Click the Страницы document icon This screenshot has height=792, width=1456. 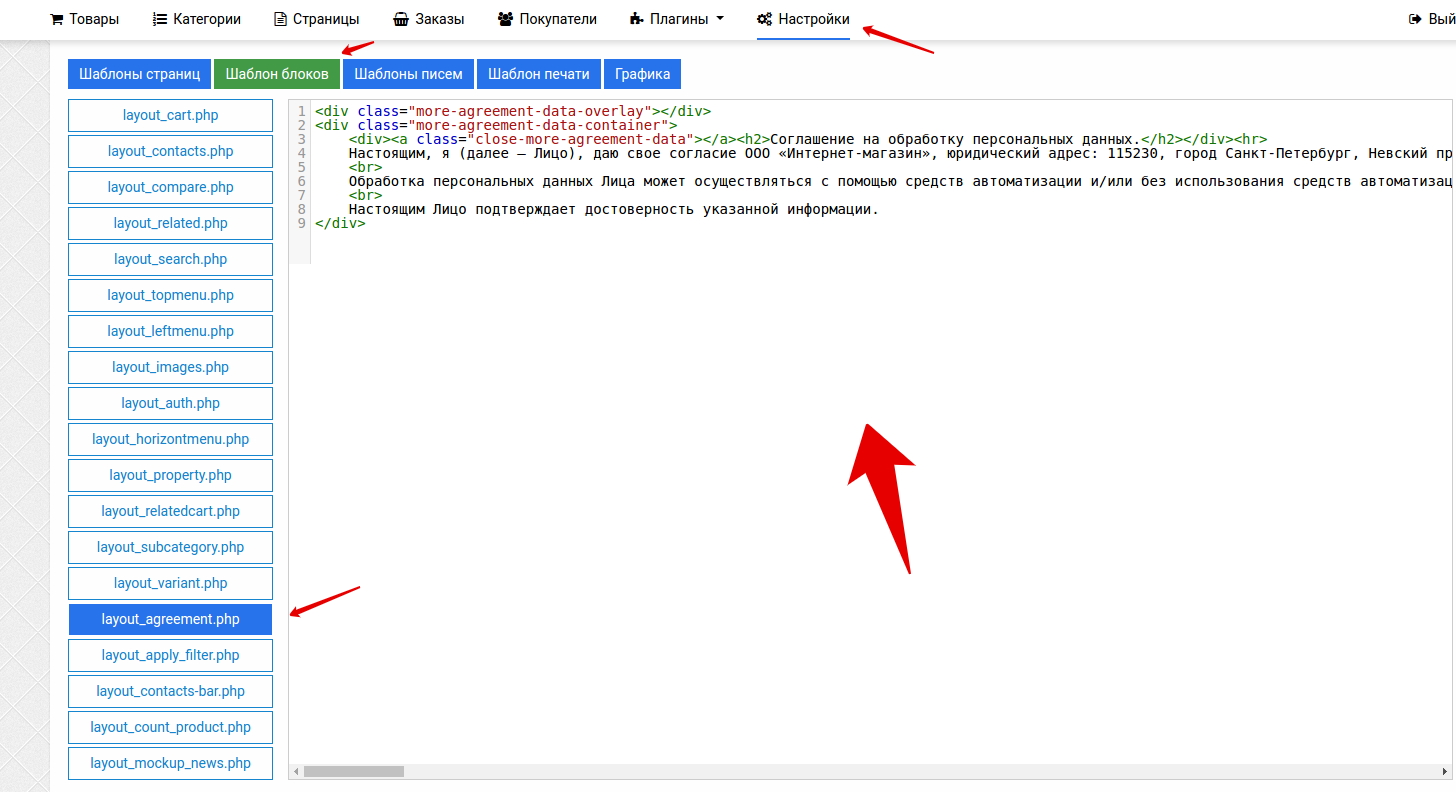281,19
